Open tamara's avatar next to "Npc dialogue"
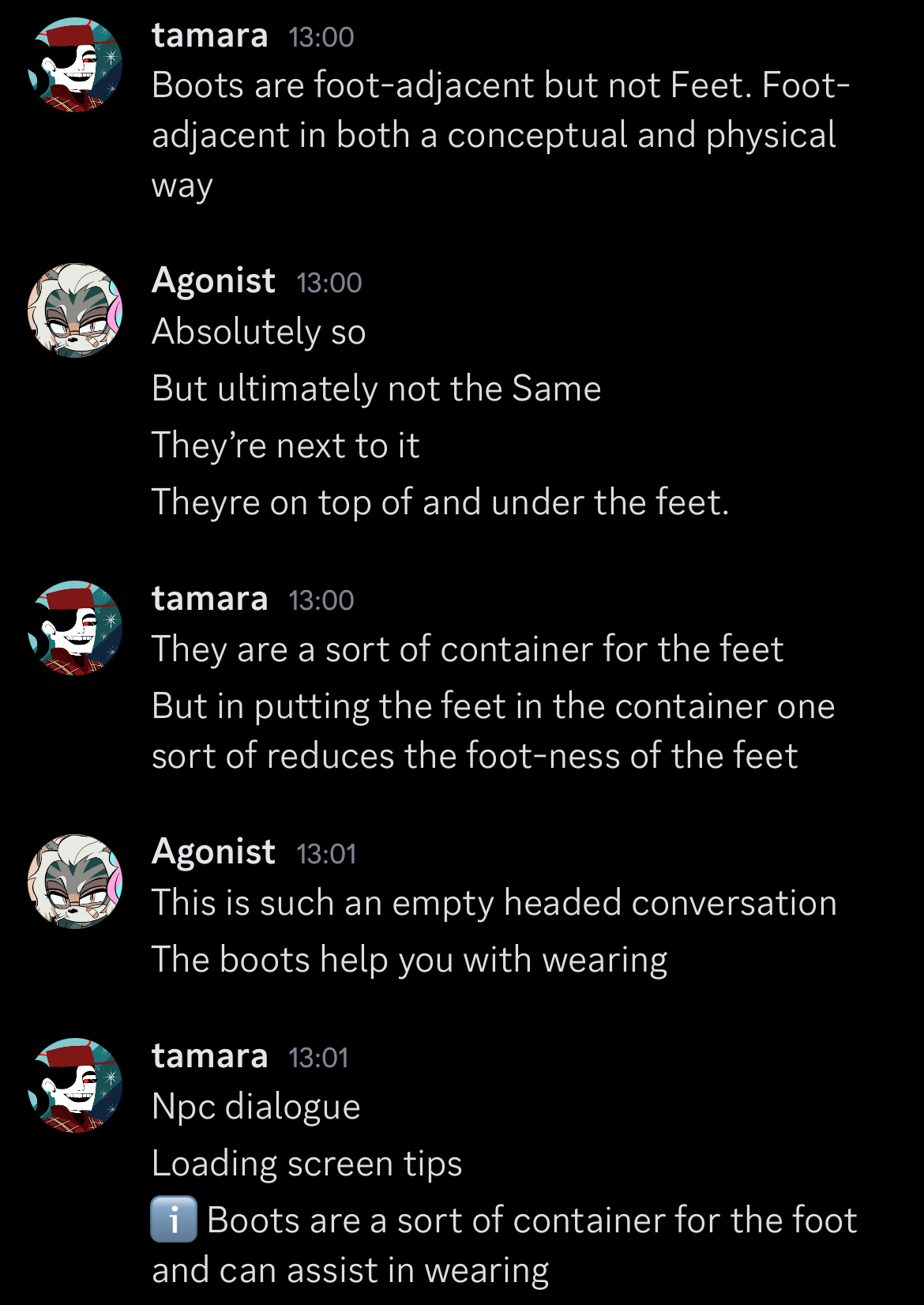924x1305 pixels. point(75,1085)
